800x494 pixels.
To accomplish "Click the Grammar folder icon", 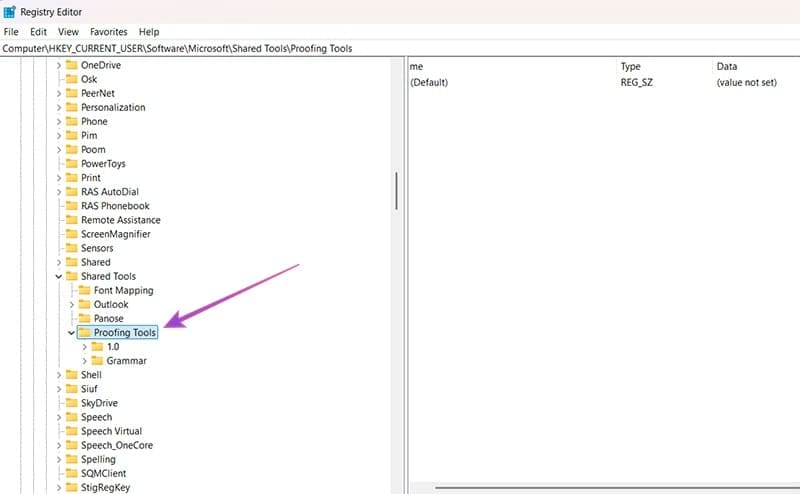I will [97, 360].
